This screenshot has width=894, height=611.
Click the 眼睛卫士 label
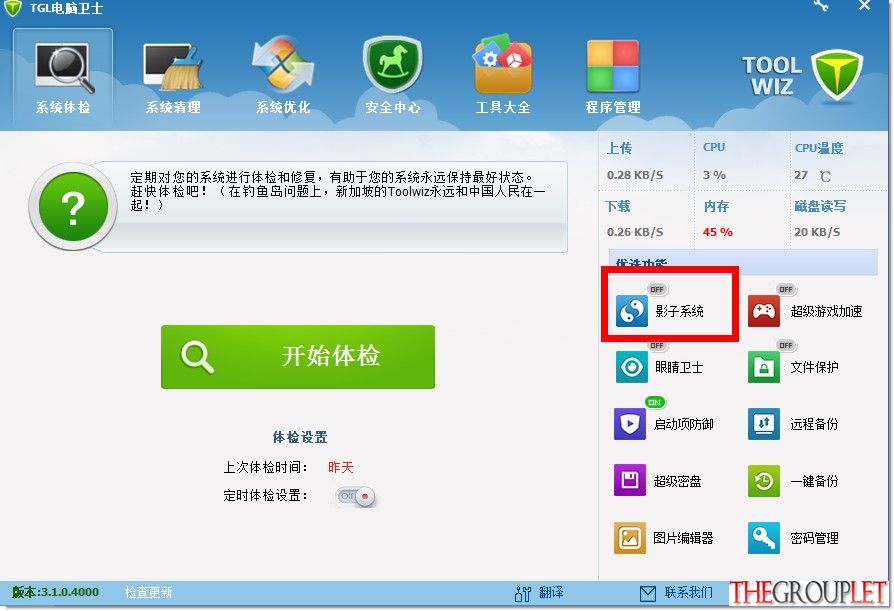pyautogui.click(x=679, y=367)
